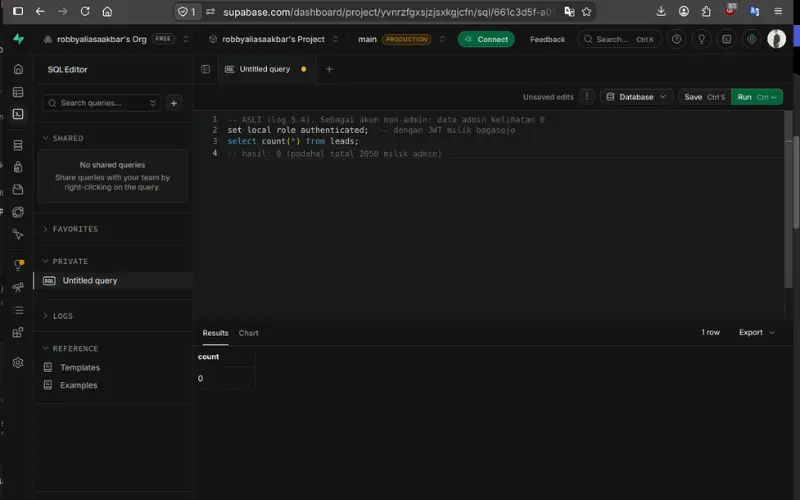Open the Authentication lock icon
Screen dimensions: 800x500
click(18, 167)
